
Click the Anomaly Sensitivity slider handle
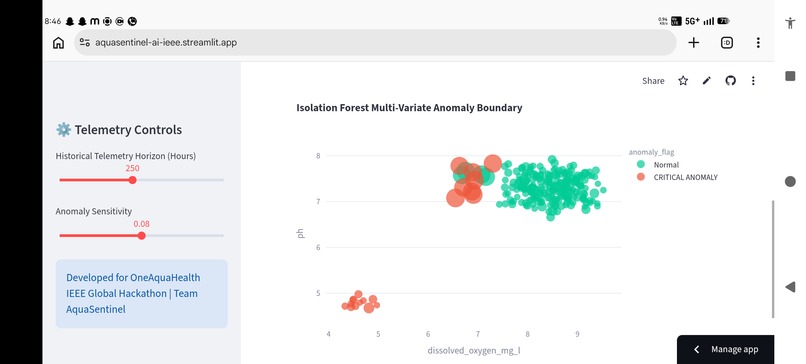point(141,235)
